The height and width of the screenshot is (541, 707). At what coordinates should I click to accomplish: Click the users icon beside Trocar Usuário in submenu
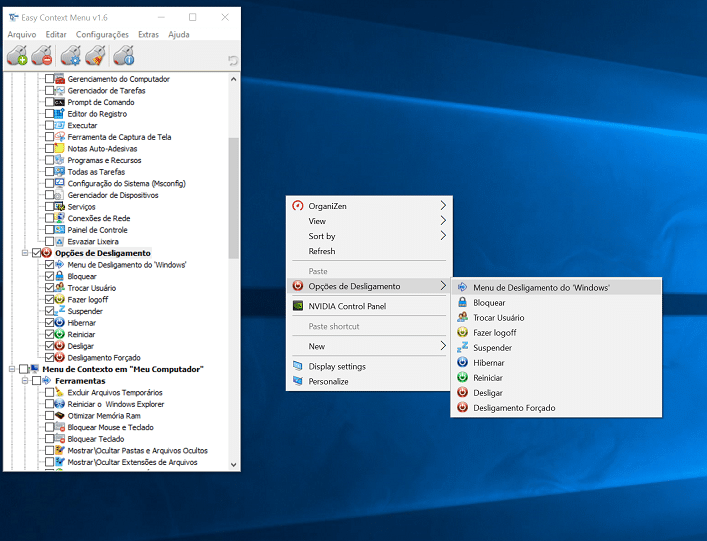[462, 317]
